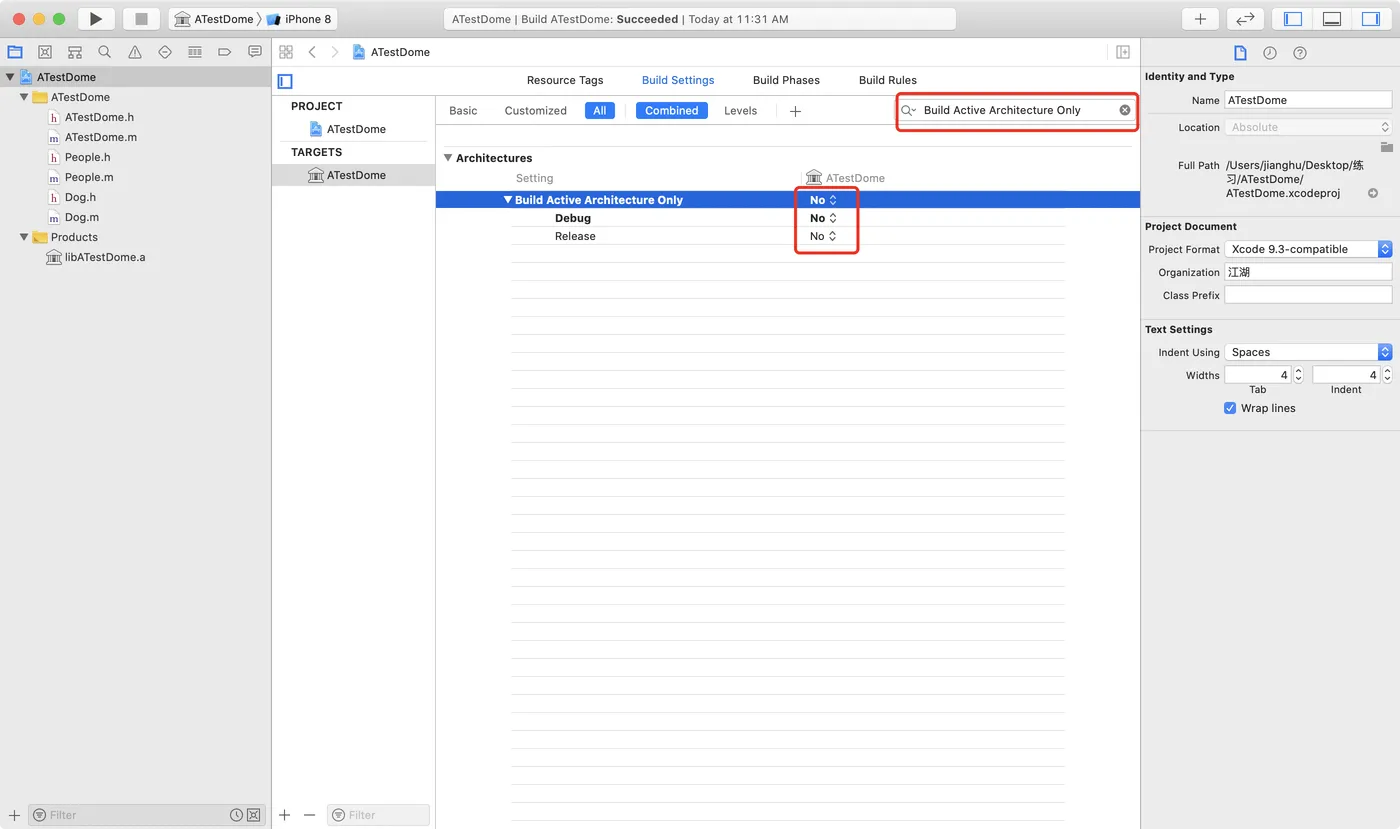Collapse the Architectures section
This screenshot has height=829, width=1400.
click(448, 158)
